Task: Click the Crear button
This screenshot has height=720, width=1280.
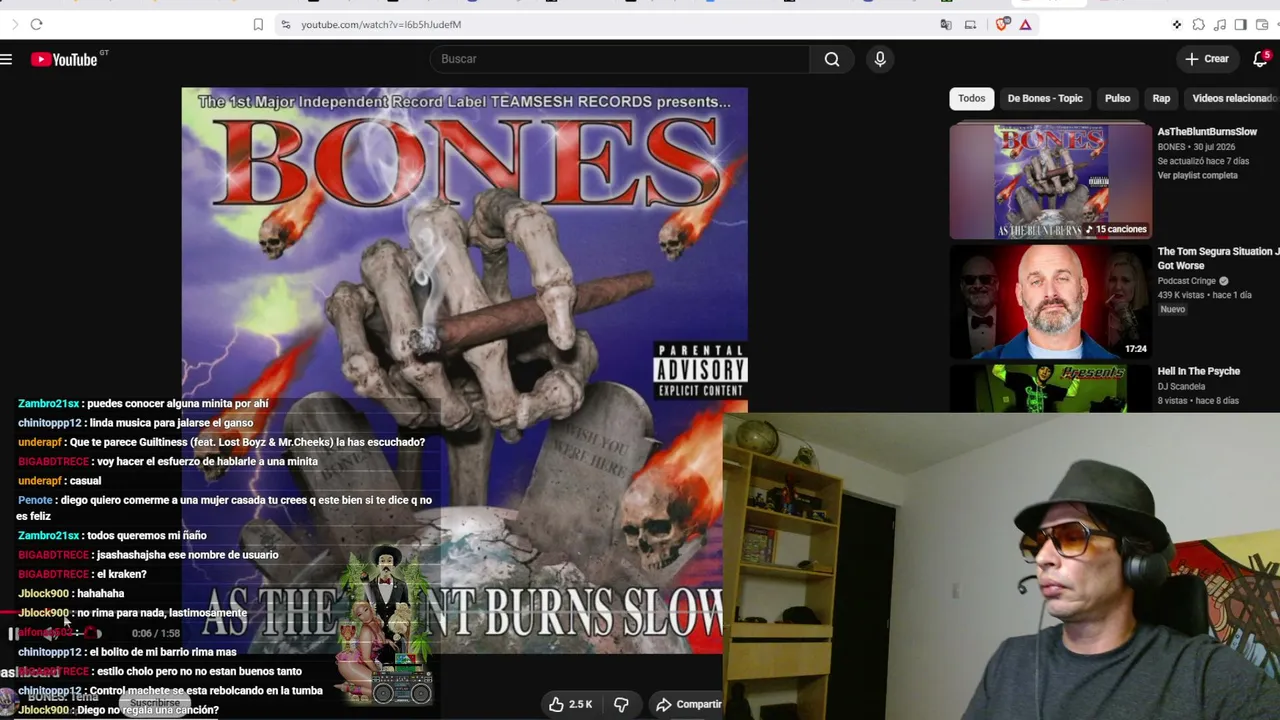Action: pos(1207,59)
